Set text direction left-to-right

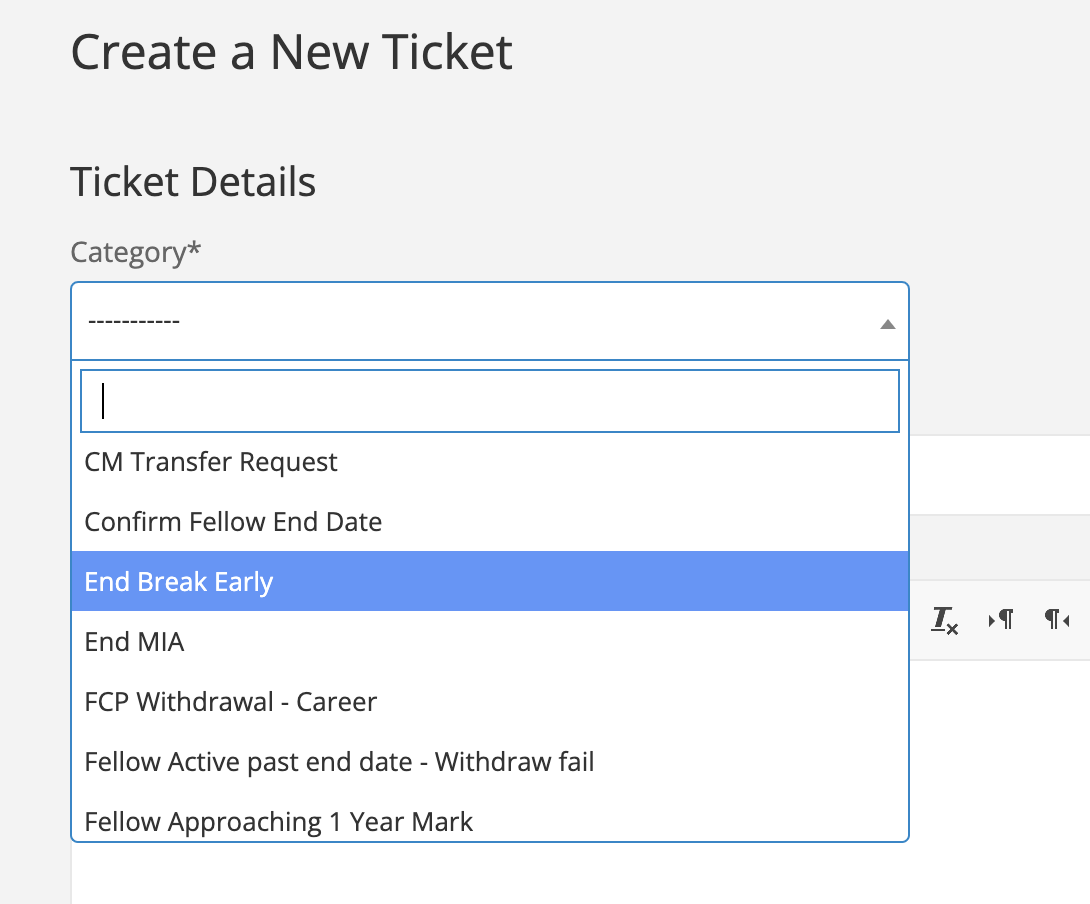pyautogui.click(x=1001, y=621)
